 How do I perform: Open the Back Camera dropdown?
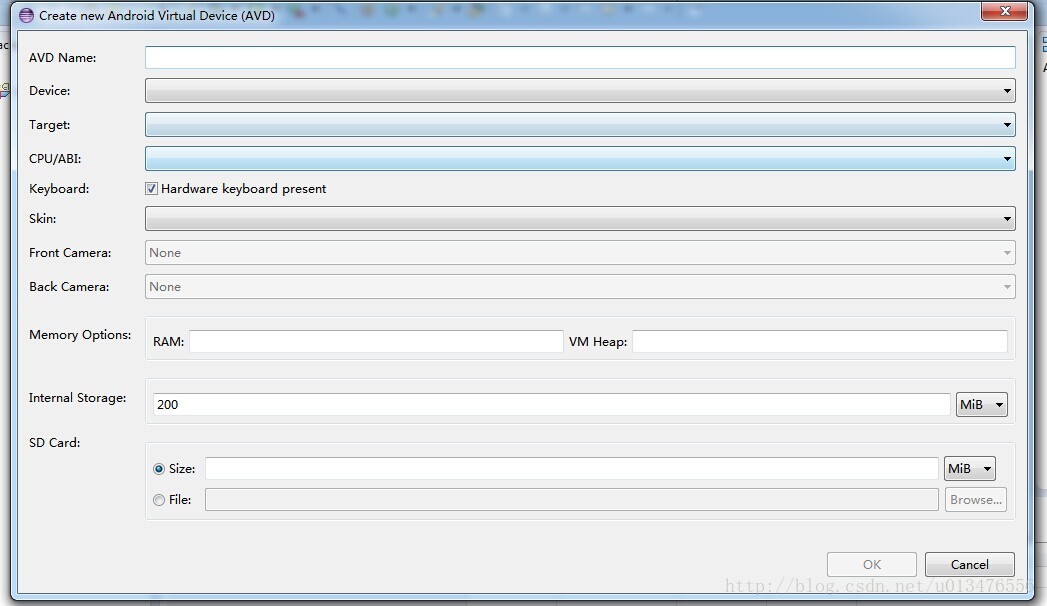pos(580,287)
